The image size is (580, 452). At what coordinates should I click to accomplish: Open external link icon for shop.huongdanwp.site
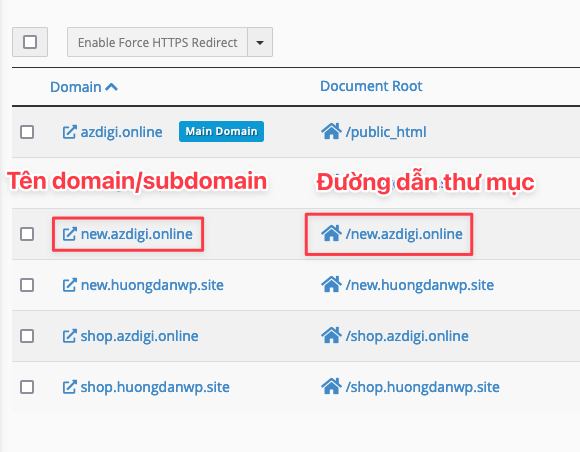tap(69, 387)
